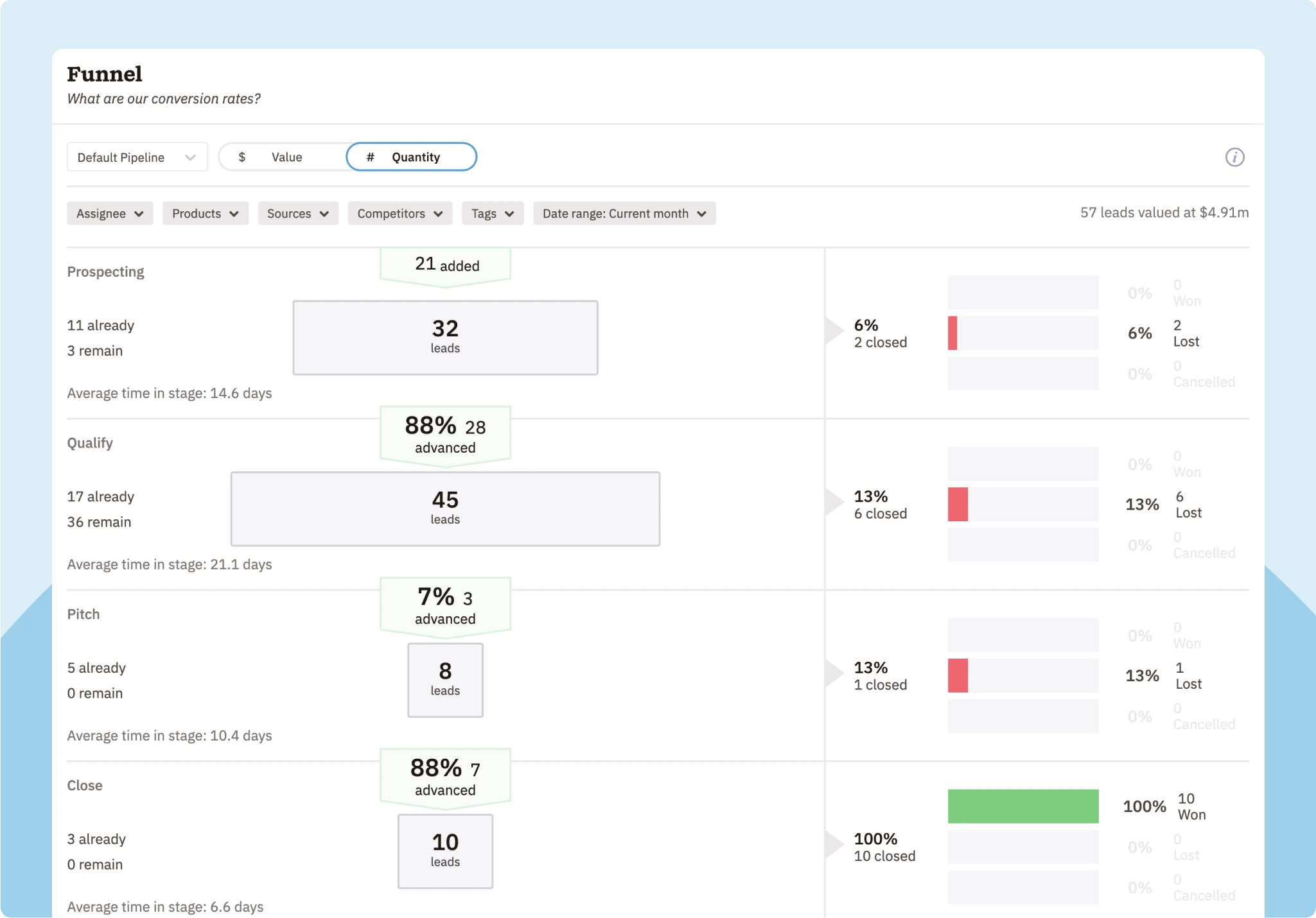Open the Sources filter dropdown
The height and width of the screenshot is (918, 1316).
click(x=297, y=213)
